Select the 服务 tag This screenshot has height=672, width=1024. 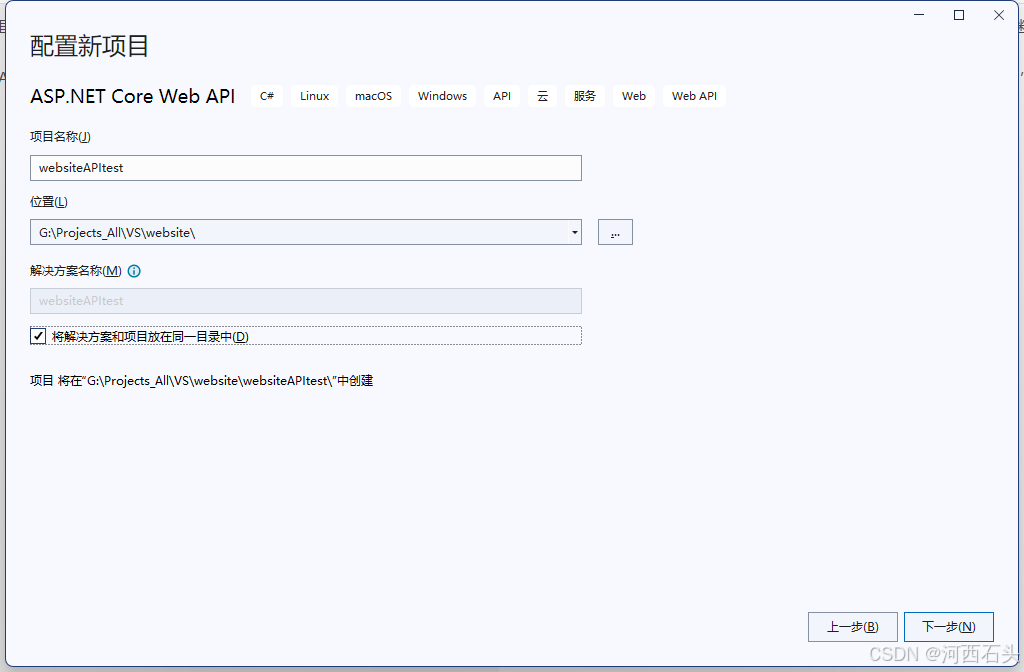pyautogui.click(x=584, y=96)
